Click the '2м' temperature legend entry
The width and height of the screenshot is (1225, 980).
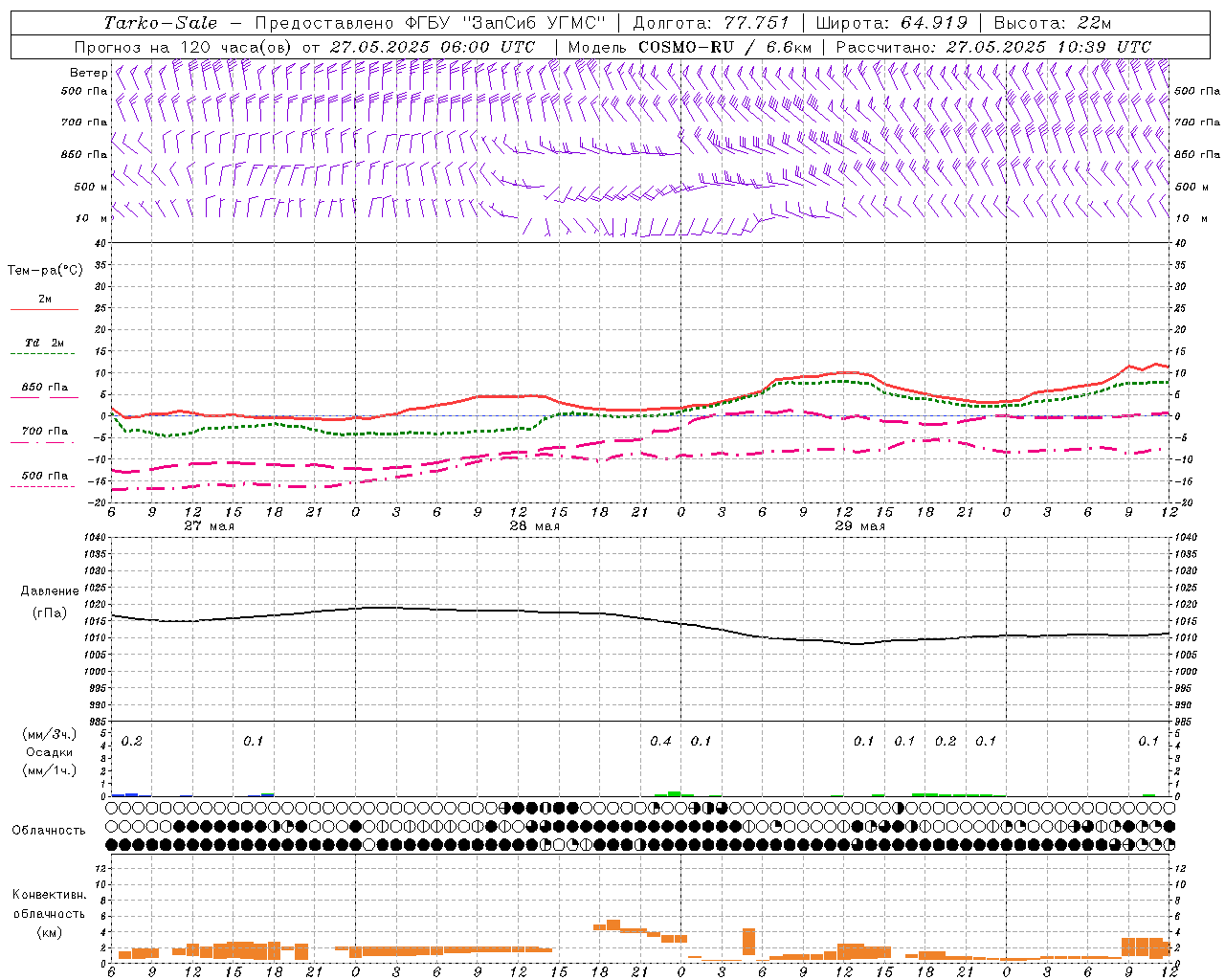(x=45, y=299)
